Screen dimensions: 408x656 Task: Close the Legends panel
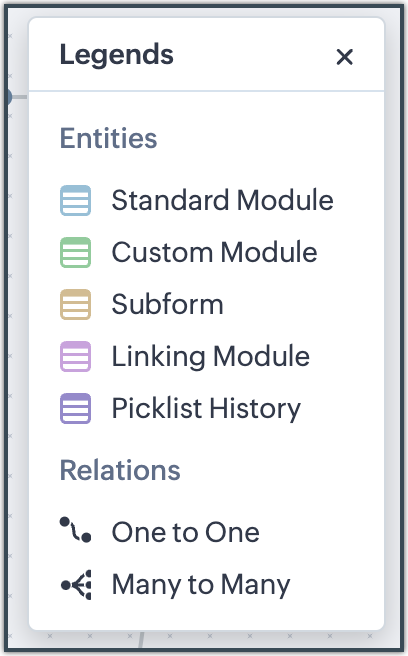(x=344, y=56)
